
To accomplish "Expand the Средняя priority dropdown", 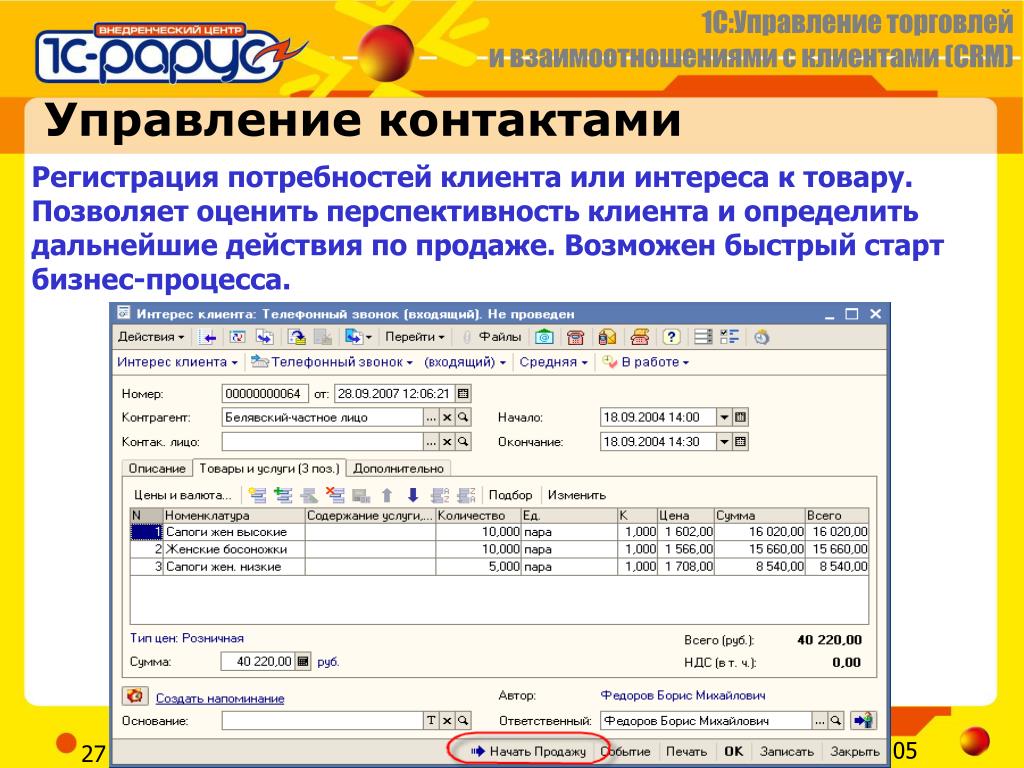I will (553, 362).
